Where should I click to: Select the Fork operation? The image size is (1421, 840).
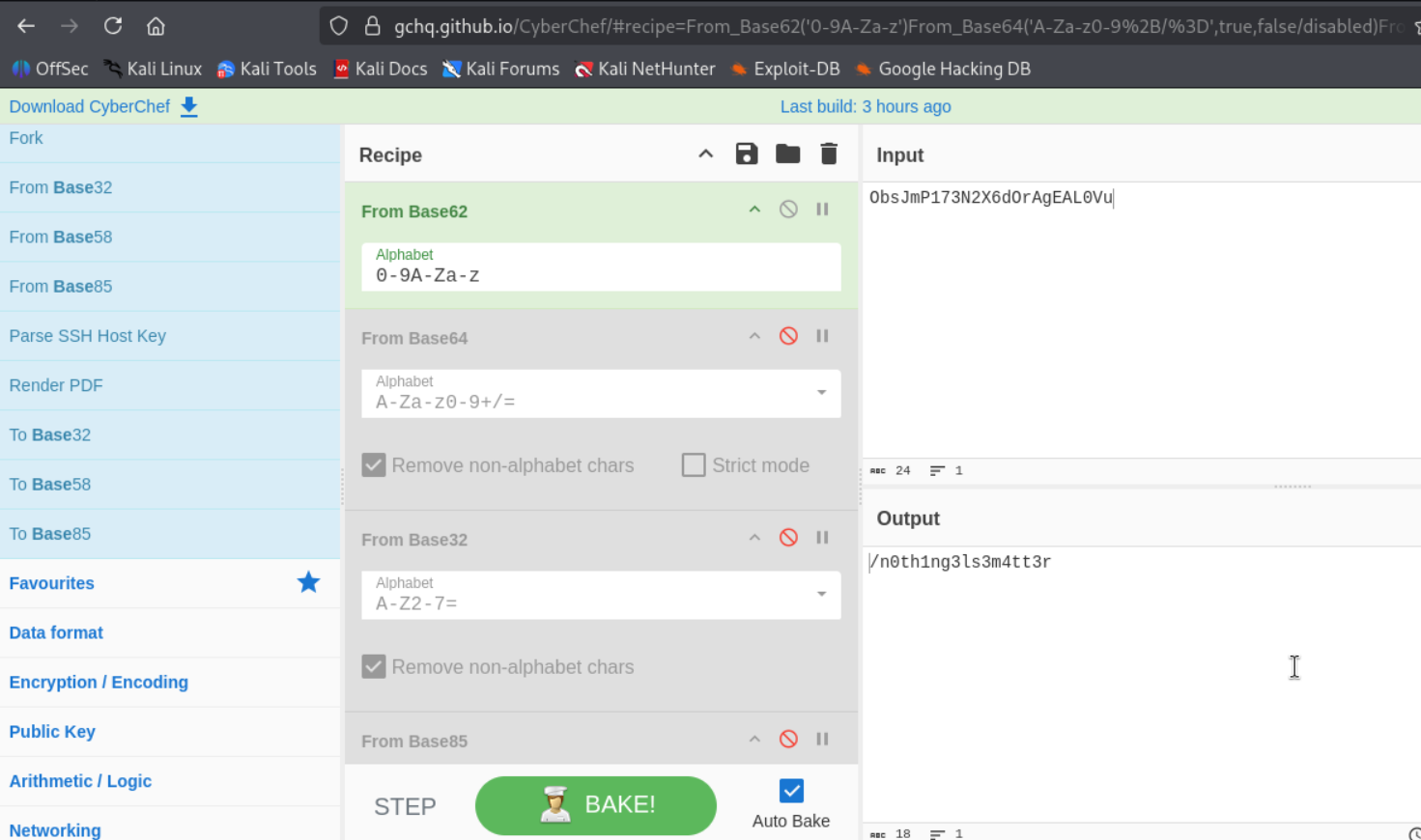coord(170,138)
